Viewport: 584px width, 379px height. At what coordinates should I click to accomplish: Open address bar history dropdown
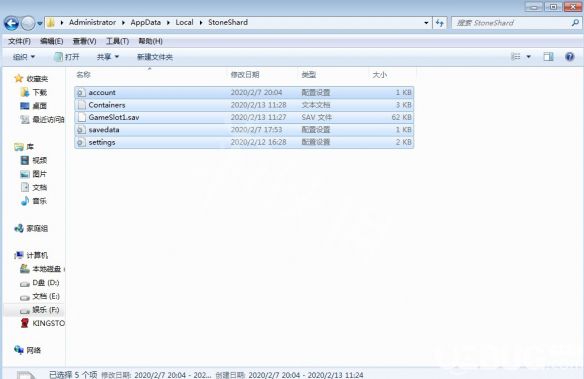pos(426,23)
